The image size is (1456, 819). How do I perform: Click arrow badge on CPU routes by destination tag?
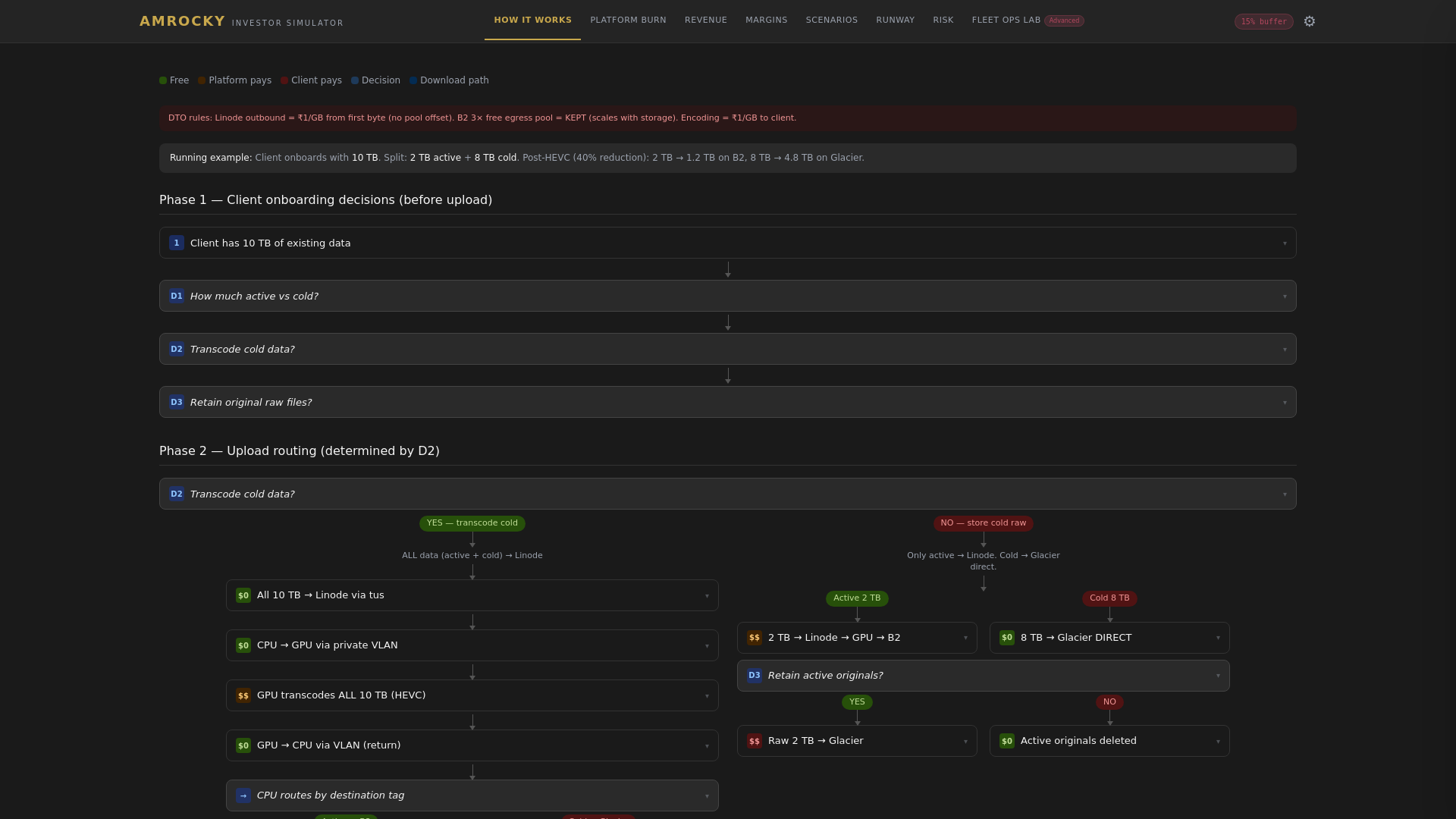coord(243,795)
